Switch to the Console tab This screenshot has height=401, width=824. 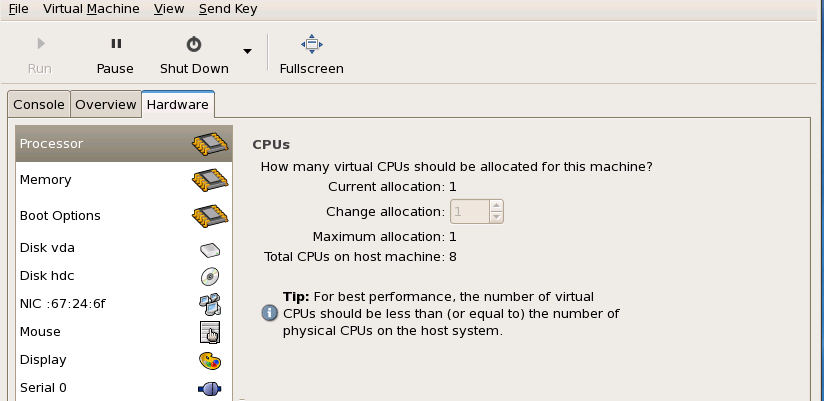[x=39, y=104]
